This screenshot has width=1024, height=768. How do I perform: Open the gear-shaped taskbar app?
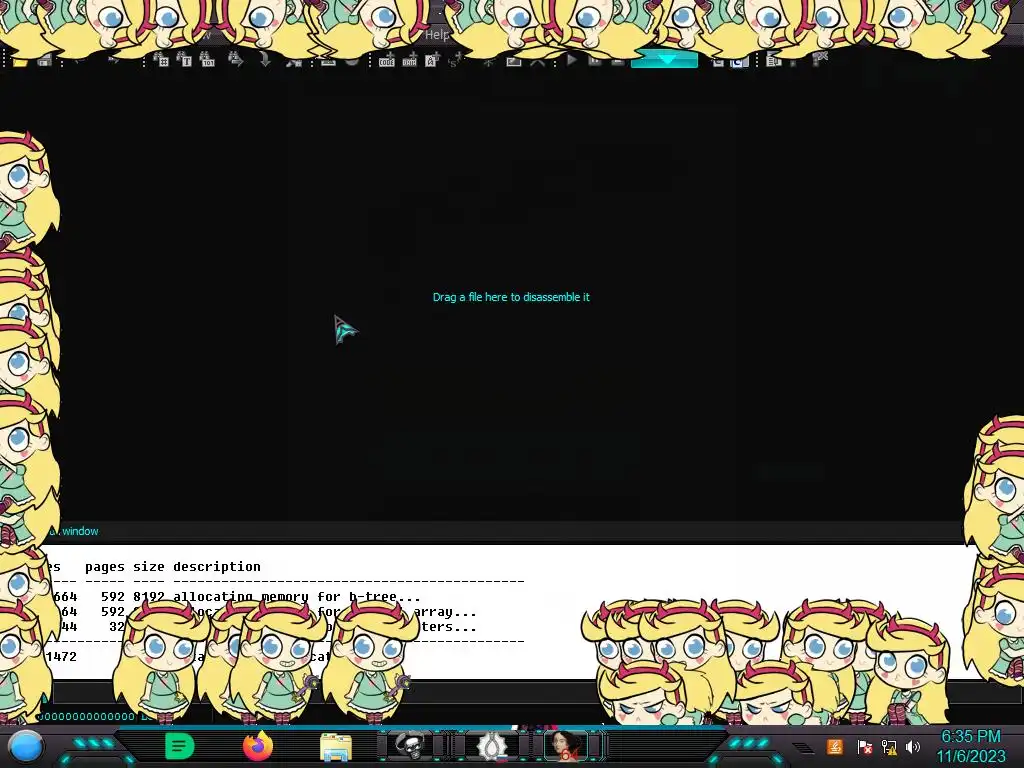click(x=491, y=746)
